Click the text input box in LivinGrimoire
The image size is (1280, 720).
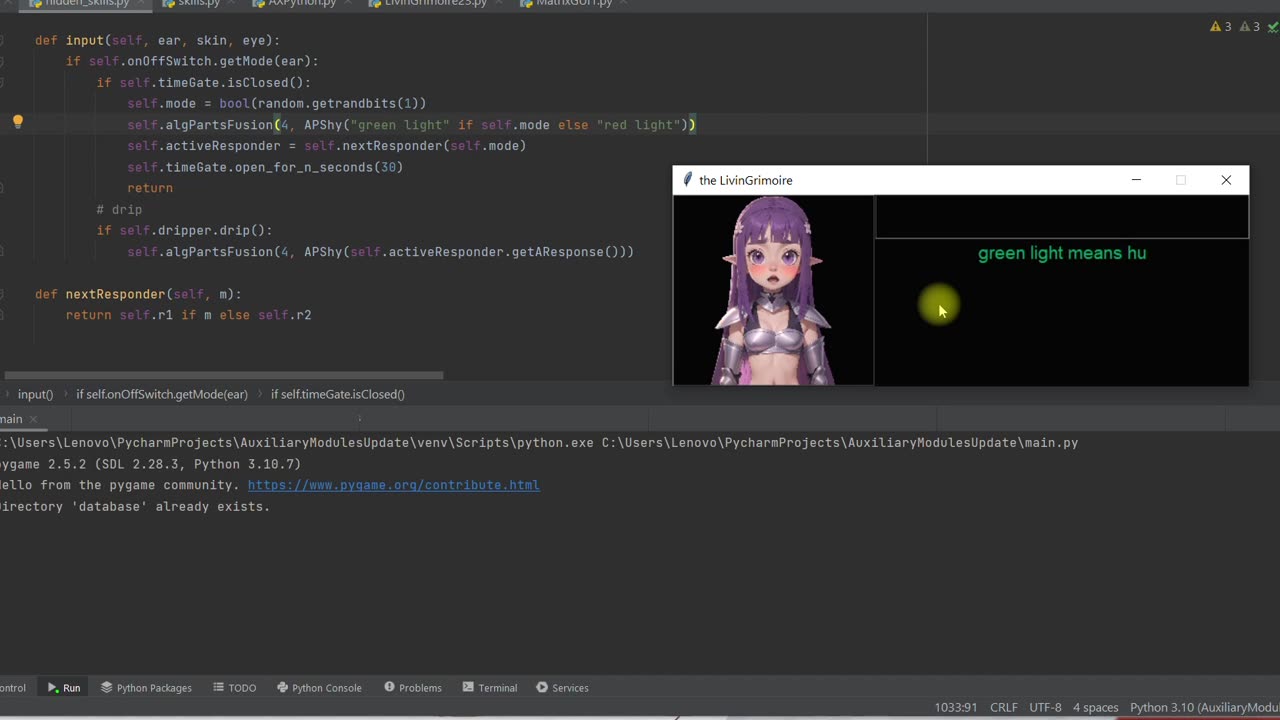pos(1062,217)
